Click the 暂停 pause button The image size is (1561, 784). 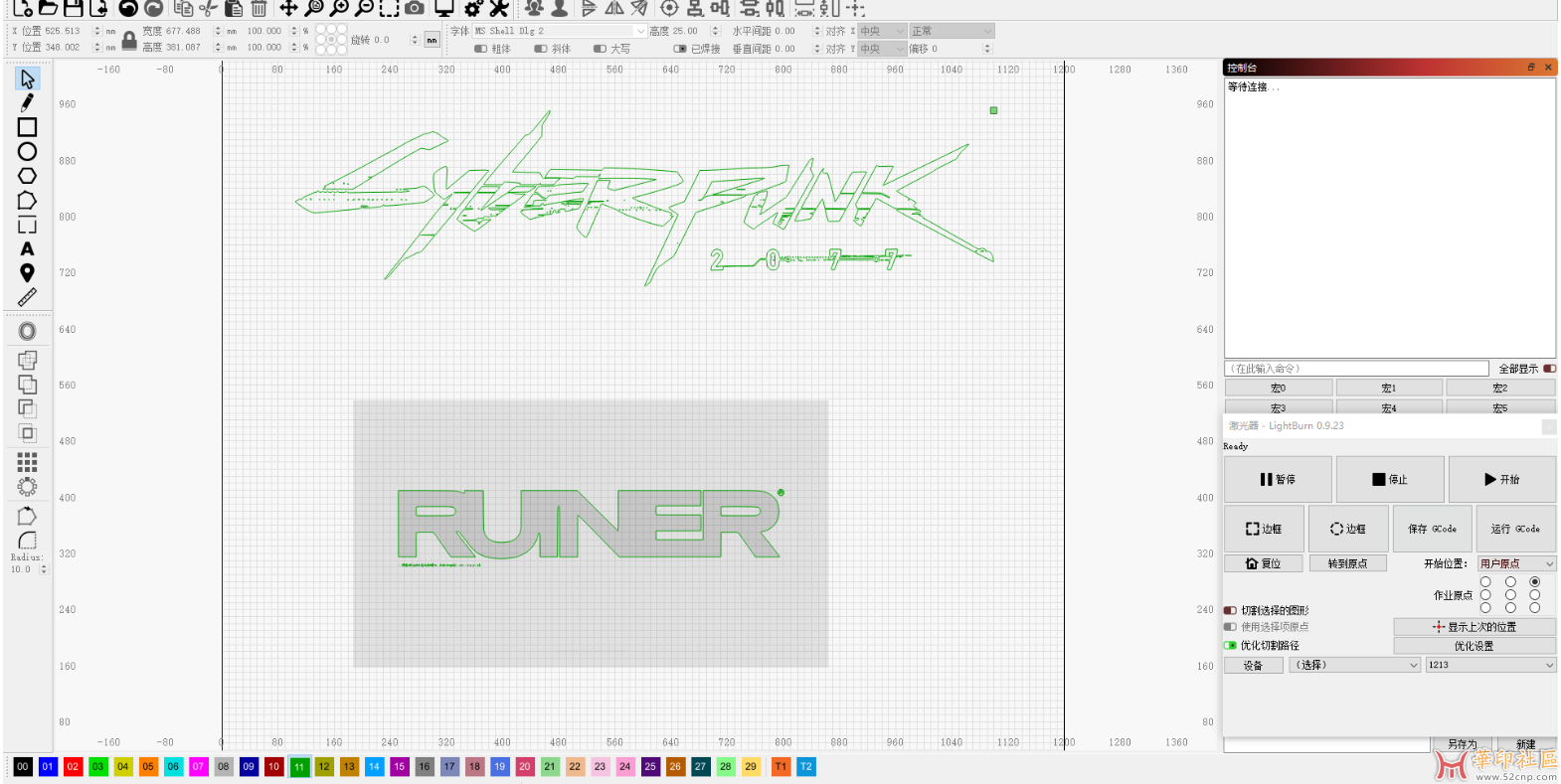click(1278, 479)
